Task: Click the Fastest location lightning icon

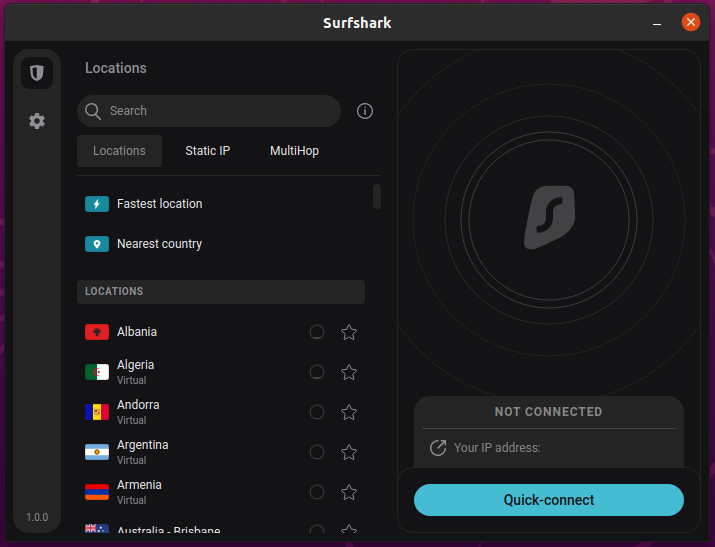Action: click(97, 204)
